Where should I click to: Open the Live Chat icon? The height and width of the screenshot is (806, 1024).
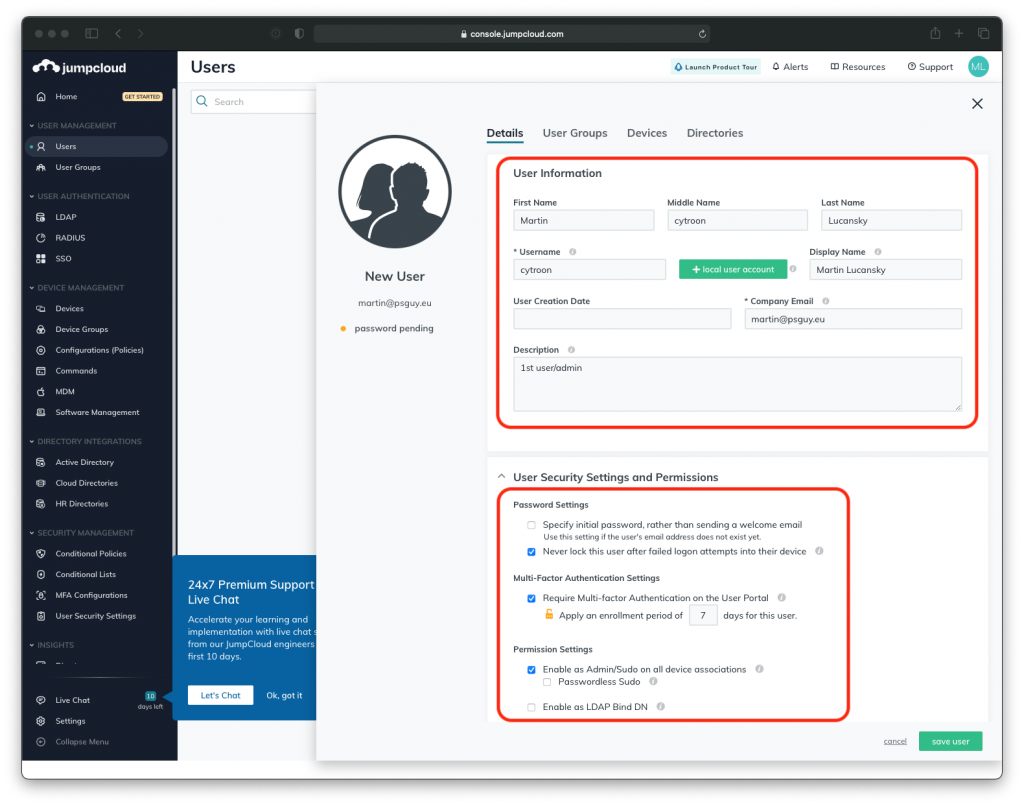[x=41, y=700]
